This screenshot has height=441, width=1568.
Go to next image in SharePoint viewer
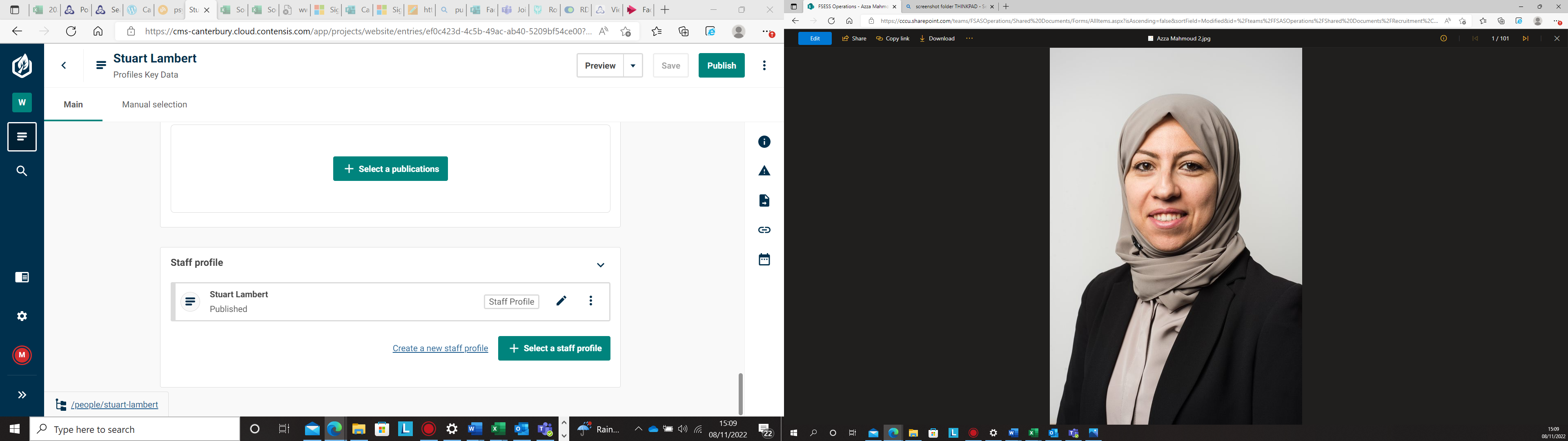[1525, 38]
